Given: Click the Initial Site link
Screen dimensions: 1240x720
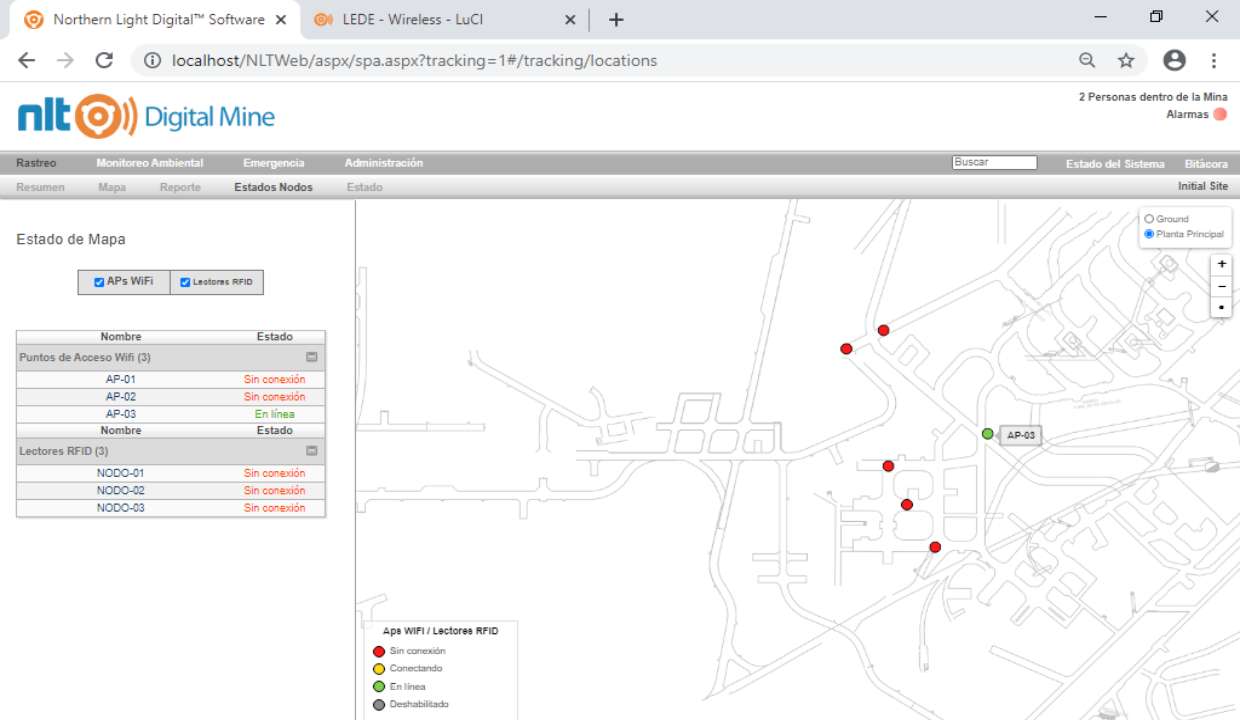Looking at the screenshot, I should [1203, 187].
